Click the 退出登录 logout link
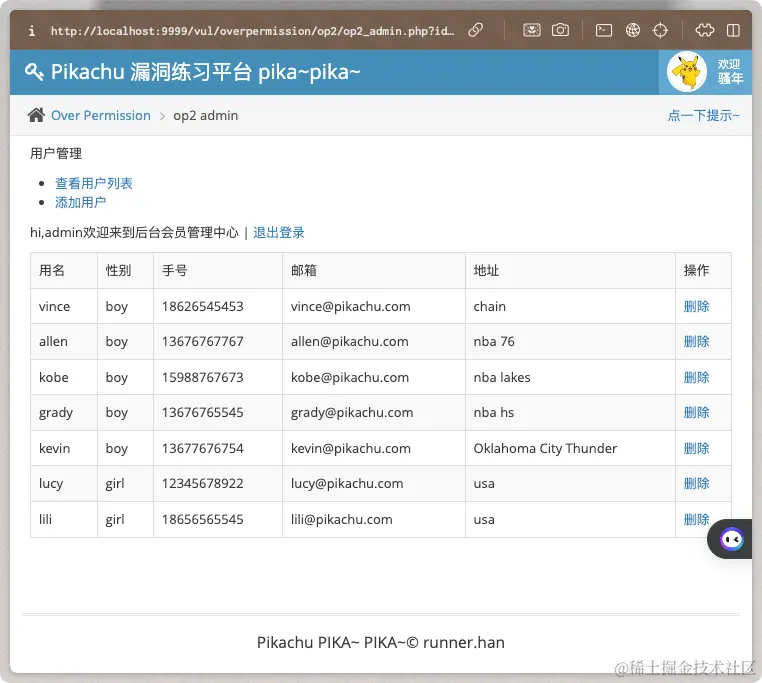The width and height of the screenshot is (762, 683). [278, 233]
